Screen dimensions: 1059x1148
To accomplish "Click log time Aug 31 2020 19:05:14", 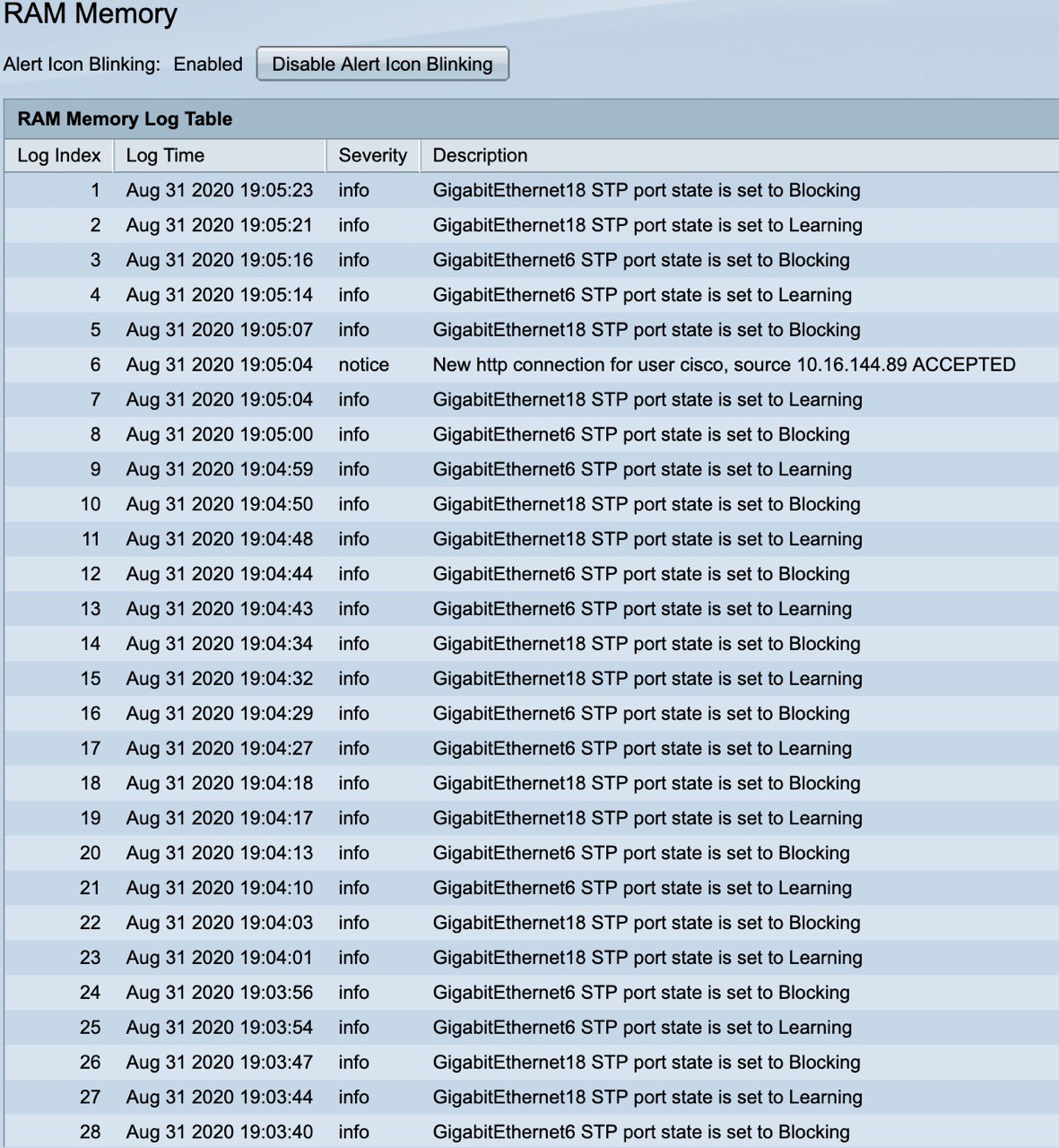I will point(220,295).
